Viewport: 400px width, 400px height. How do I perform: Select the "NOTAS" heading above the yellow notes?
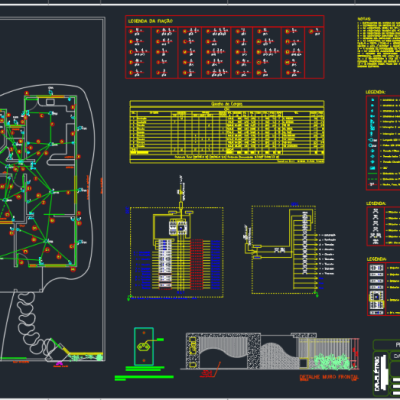point(364,19)
